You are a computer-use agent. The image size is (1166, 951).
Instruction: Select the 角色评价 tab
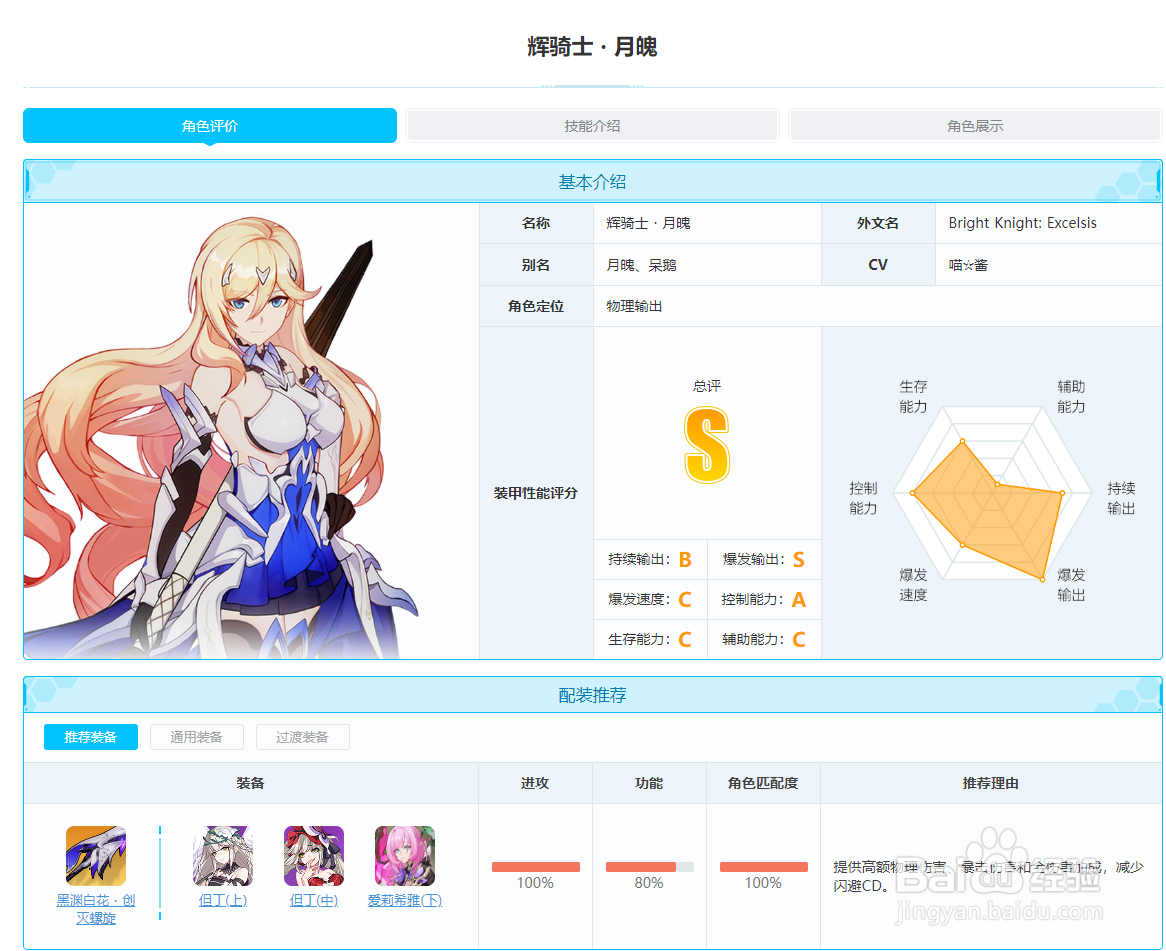[209, 125]
